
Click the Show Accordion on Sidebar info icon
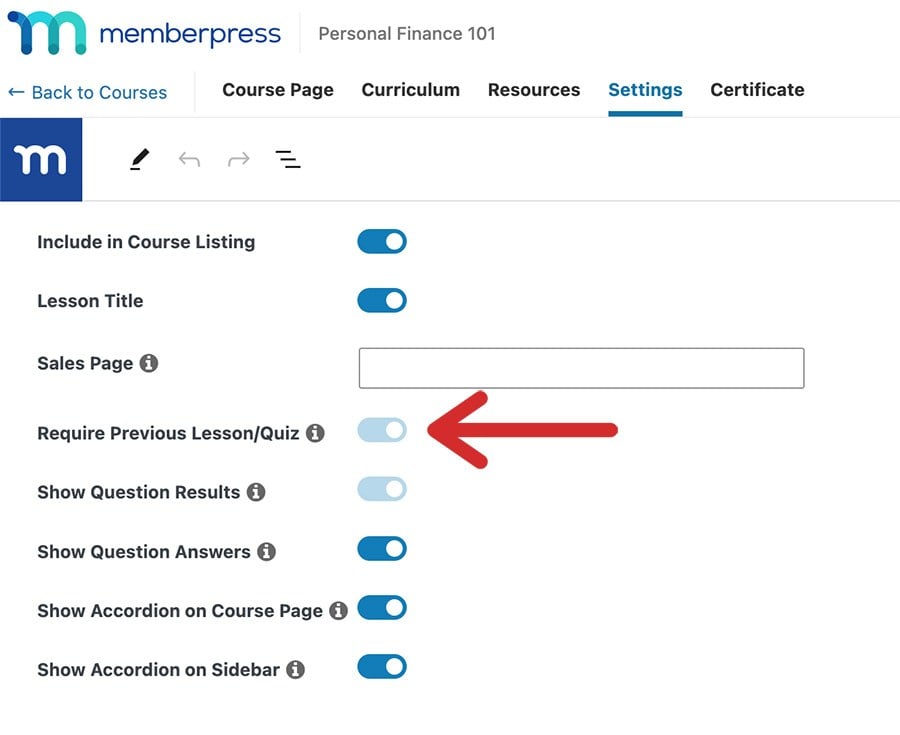[x=296, y=669]
